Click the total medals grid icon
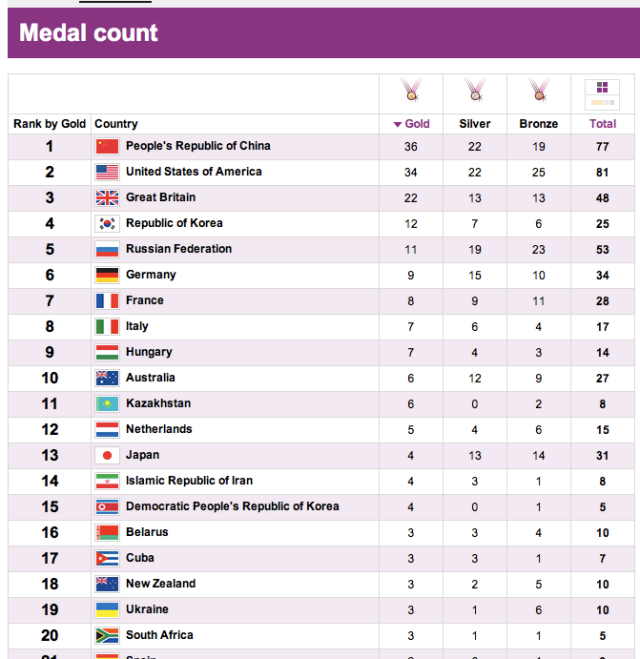This screenshot has width=640, height=659. pyautogui.click(x=602, y=94)
